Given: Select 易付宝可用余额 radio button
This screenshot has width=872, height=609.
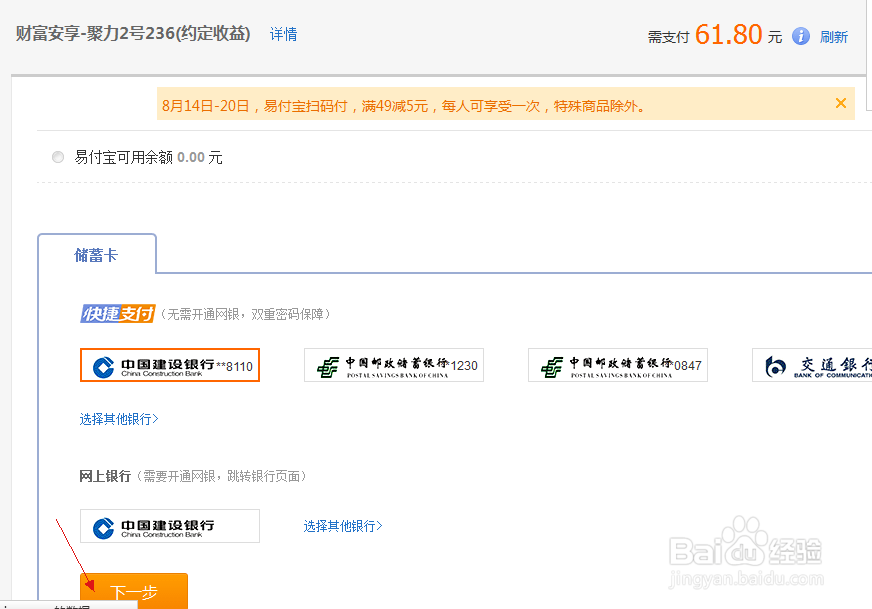Looking at the screenshot, I should point(58,157).
